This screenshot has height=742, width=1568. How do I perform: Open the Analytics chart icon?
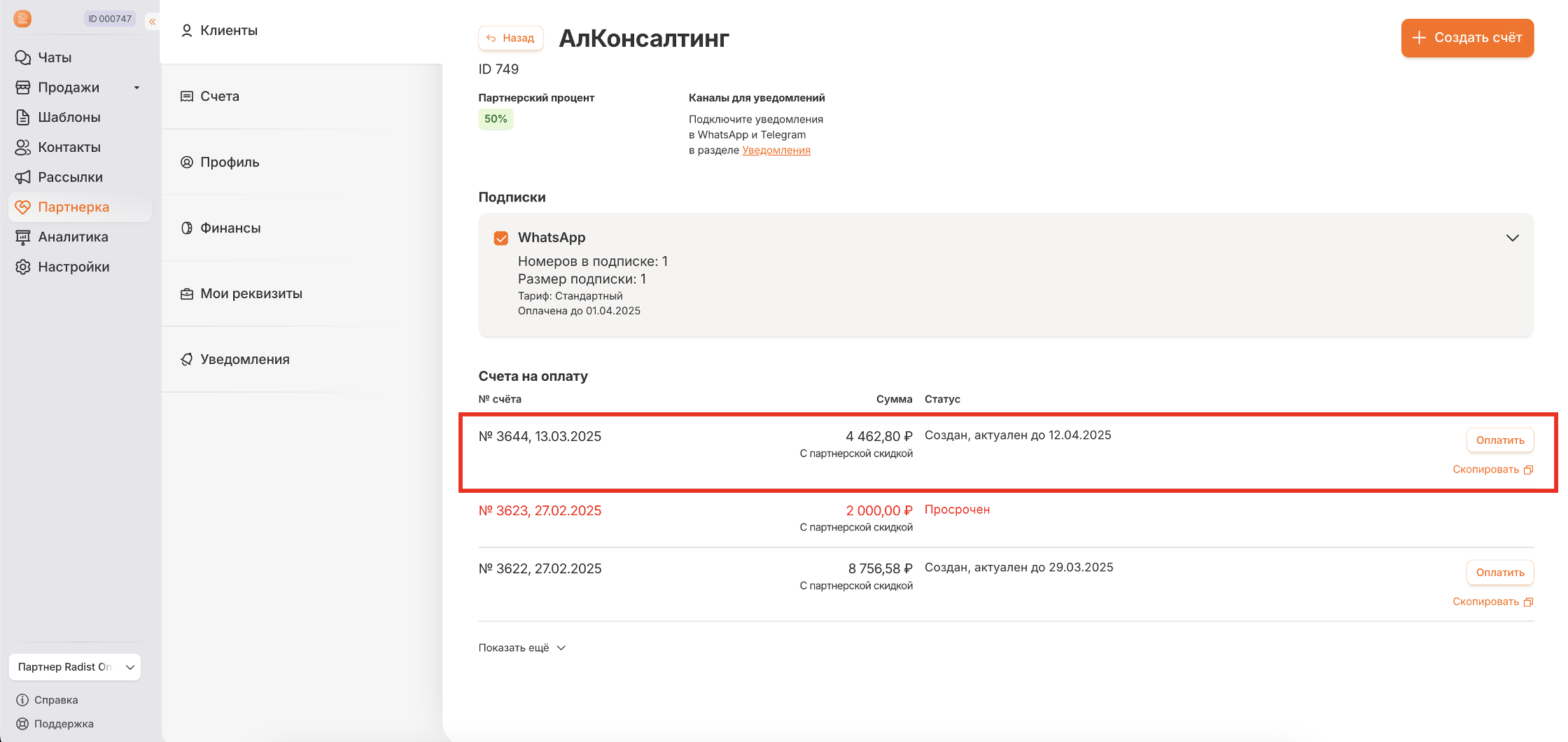(x=23, y=237)
